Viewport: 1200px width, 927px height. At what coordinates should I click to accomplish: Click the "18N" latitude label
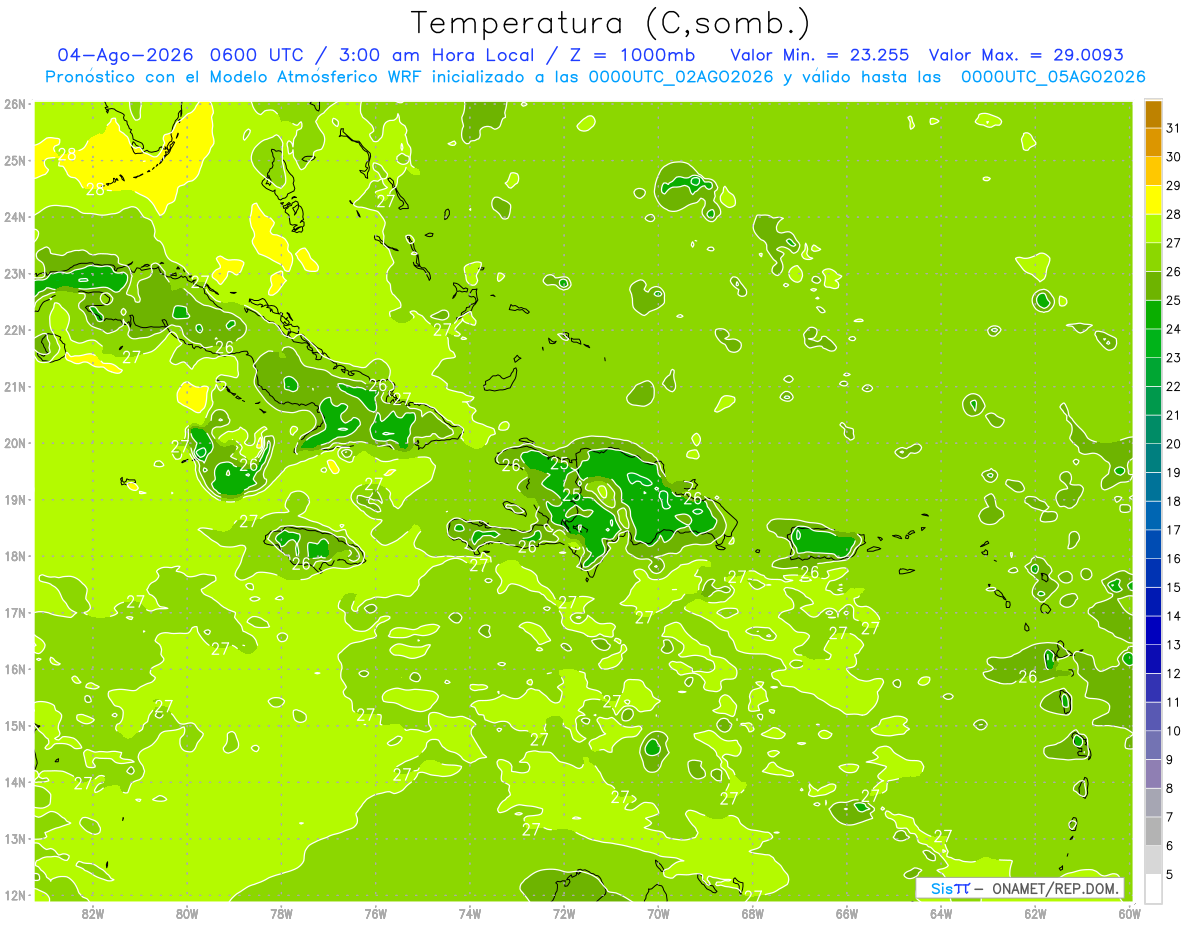[14, 556]
